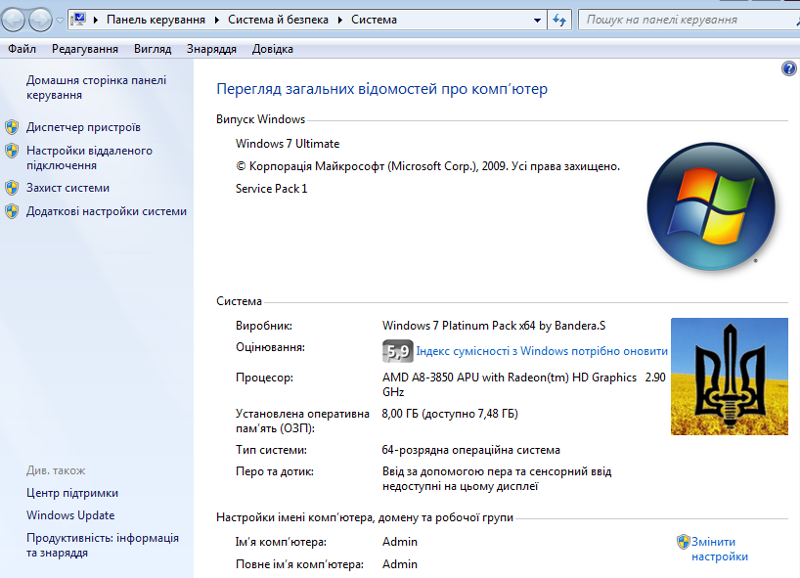Click the Windows logo orb image
The image size is (800, 578).
click(711, 206)
